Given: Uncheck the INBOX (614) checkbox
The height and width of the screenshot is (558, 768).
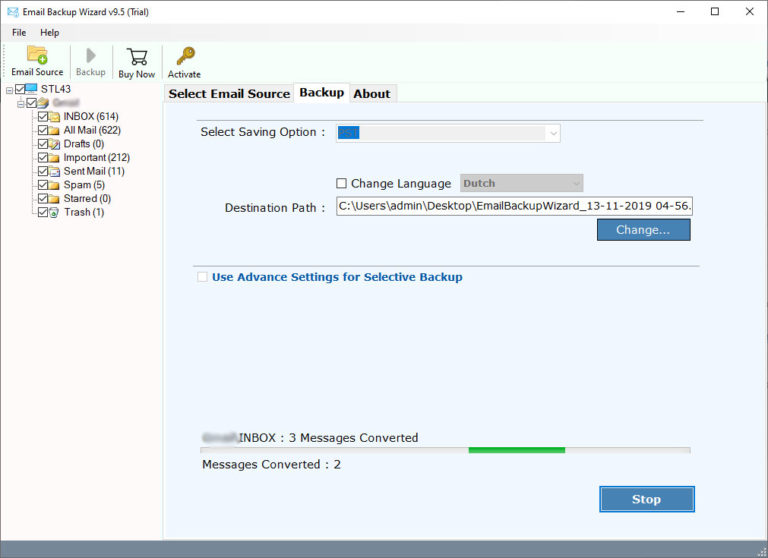Looking at the screenshot, I should tap(43, 117).
